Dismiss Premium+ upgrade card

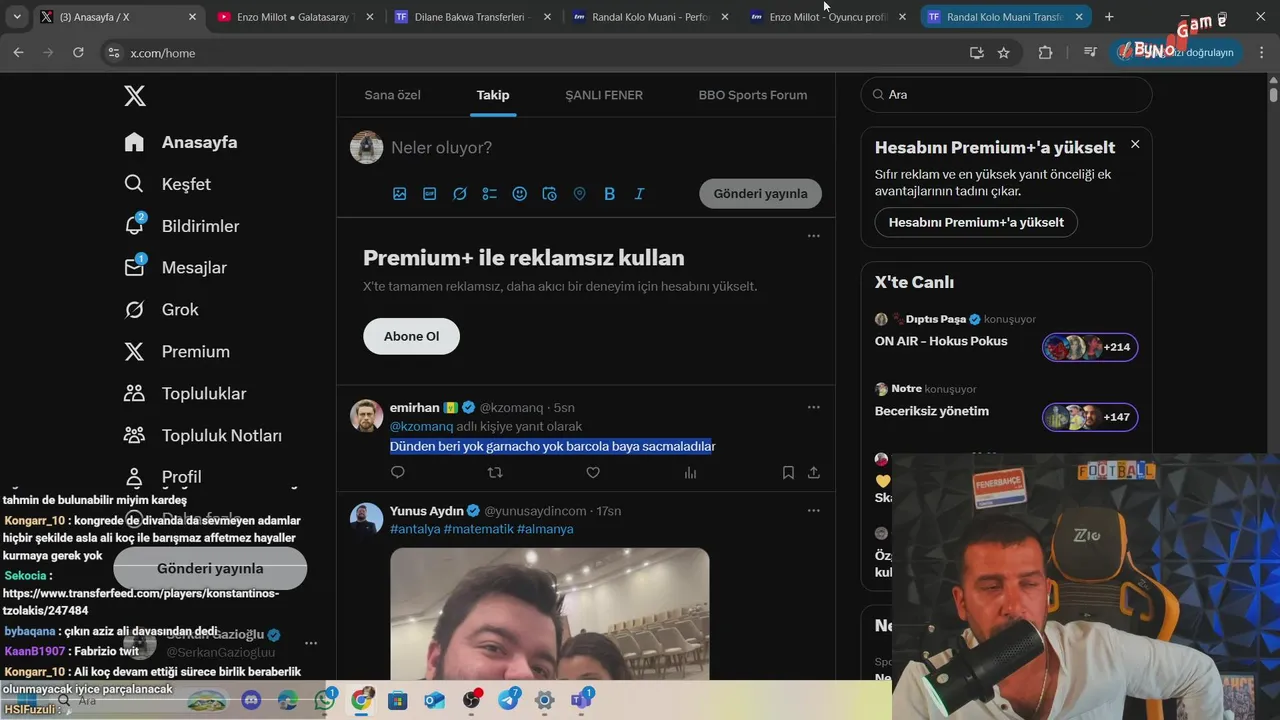tap(1135, 145)
